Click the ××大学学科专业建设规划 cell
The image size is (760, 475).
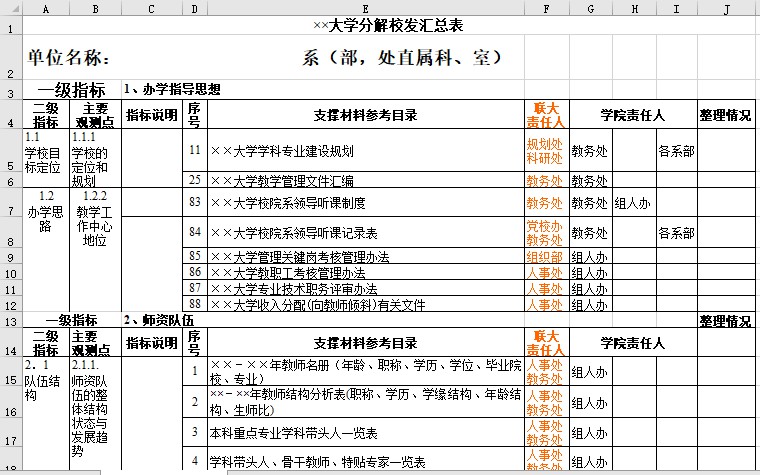365,151
